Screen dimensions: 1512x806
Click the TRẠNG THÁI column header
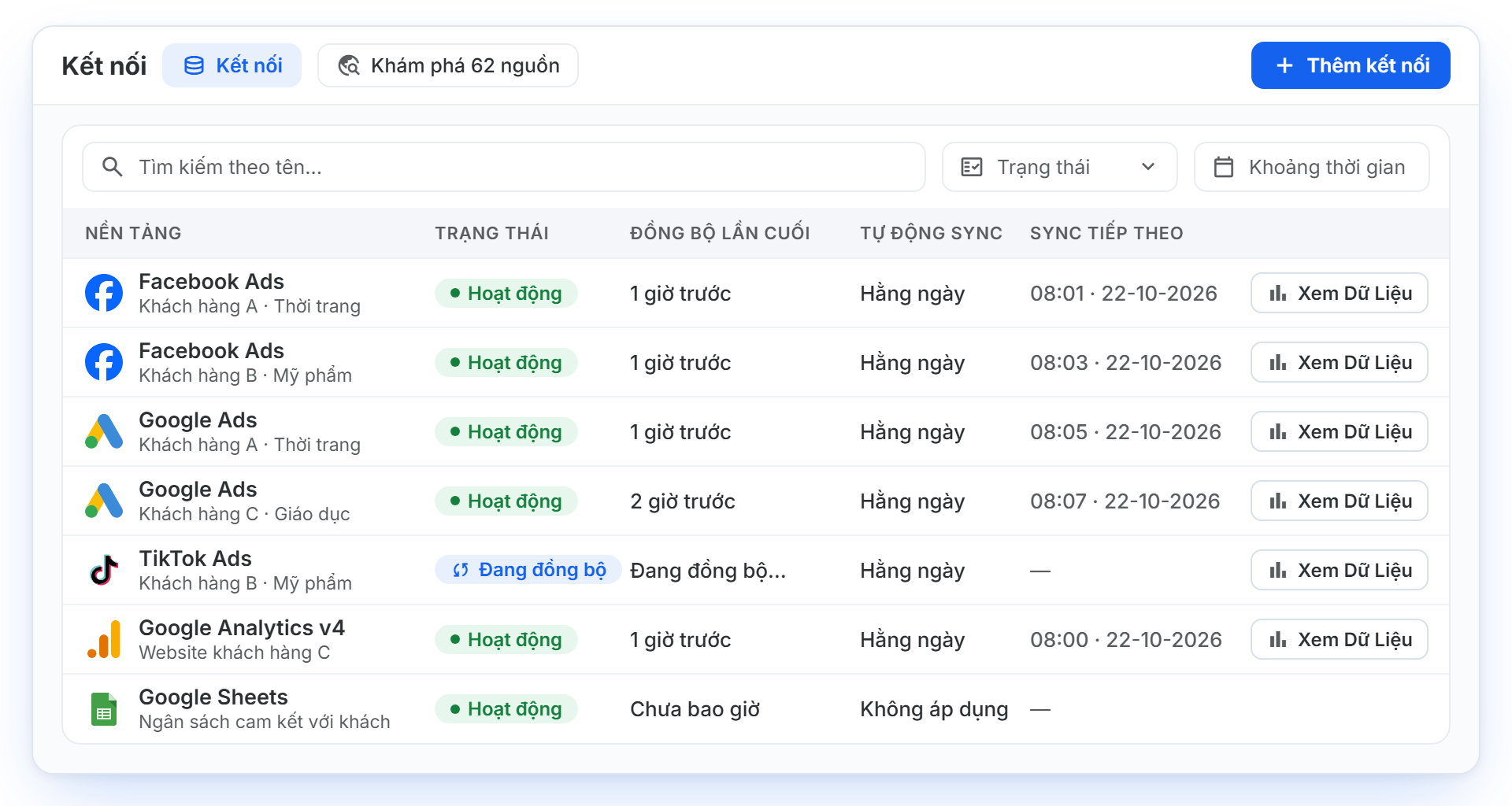(492, 233)
